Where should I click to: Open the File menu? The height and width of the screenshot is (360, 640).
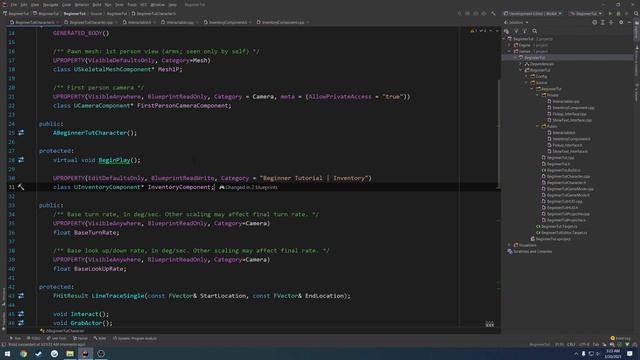tap(14, 4)
